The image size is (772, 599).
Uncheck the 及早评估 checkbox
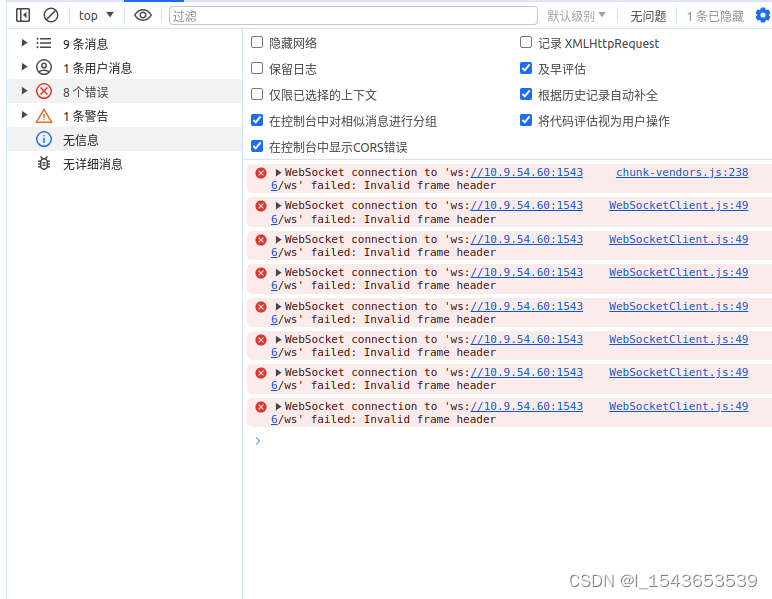point(526,68)
